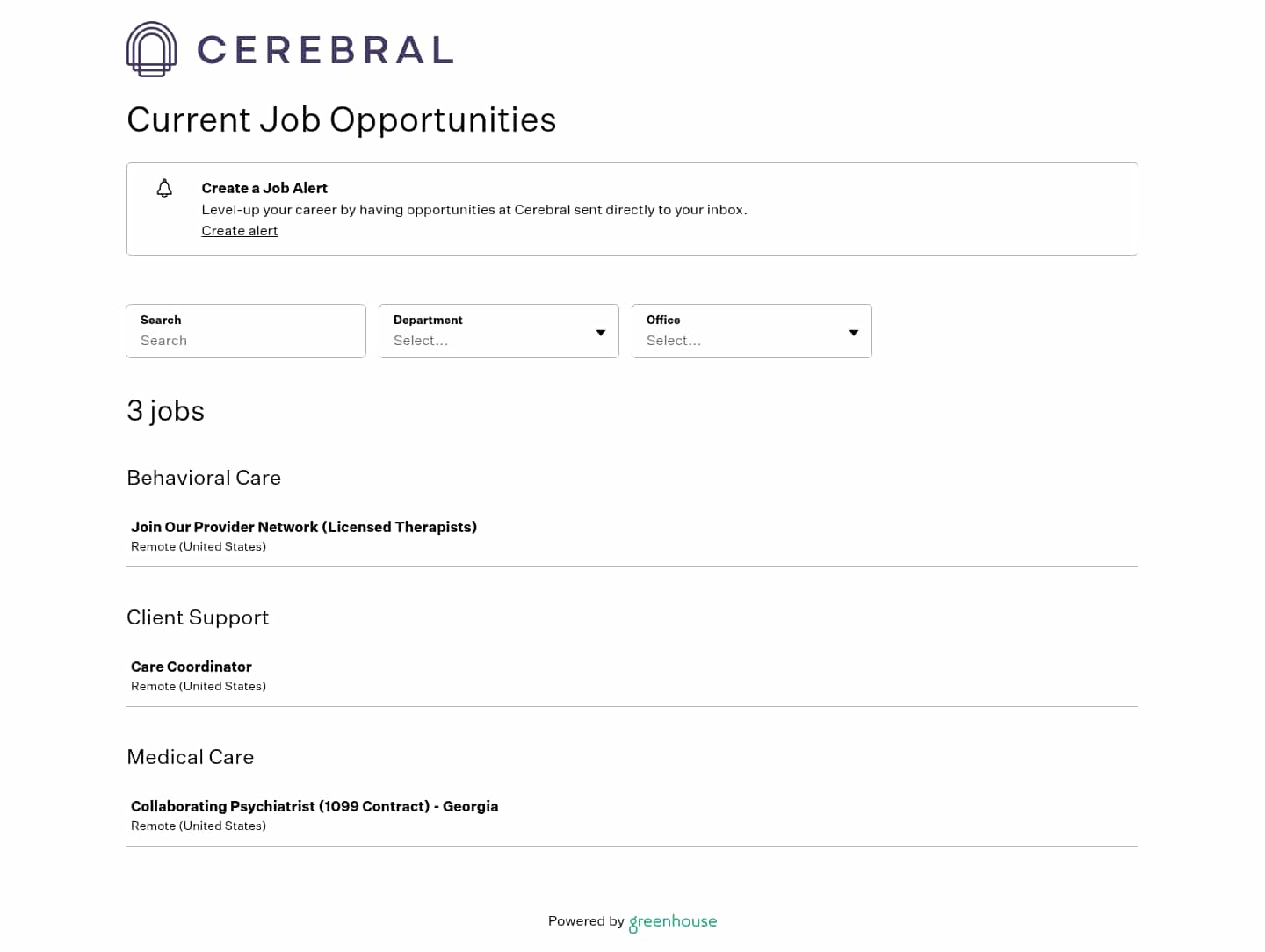
Task: Focus the Search input field
Action: click(x=246, y=340)
